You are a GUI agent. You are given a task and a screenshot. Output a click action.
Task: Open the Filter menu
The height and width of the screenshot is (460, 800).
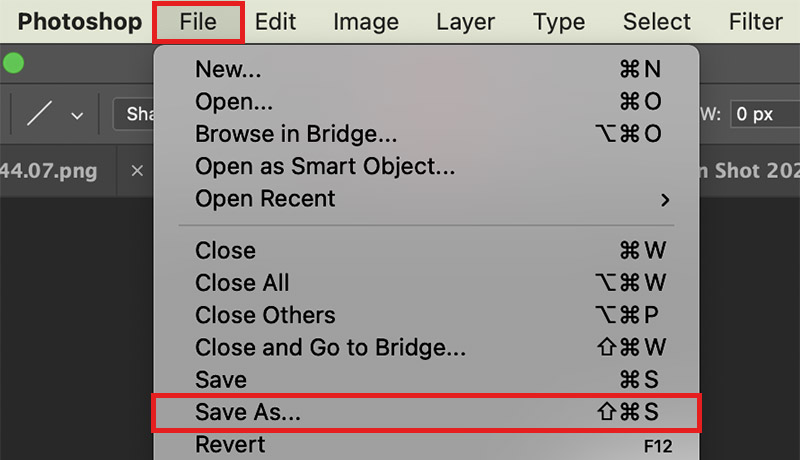(756, 22)
